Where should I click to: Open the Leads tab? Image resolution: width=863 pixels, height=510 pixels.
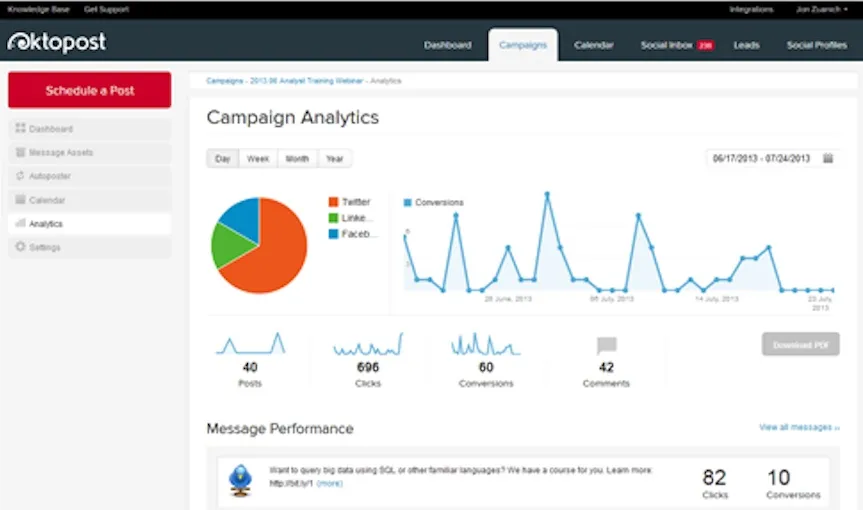tap(746, 45)
